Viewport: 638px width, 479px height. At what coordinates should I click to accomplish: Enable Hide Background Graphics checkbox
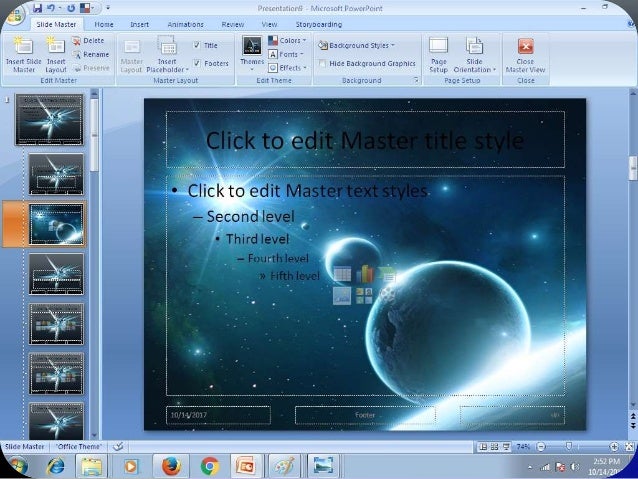tap(322, 63)
